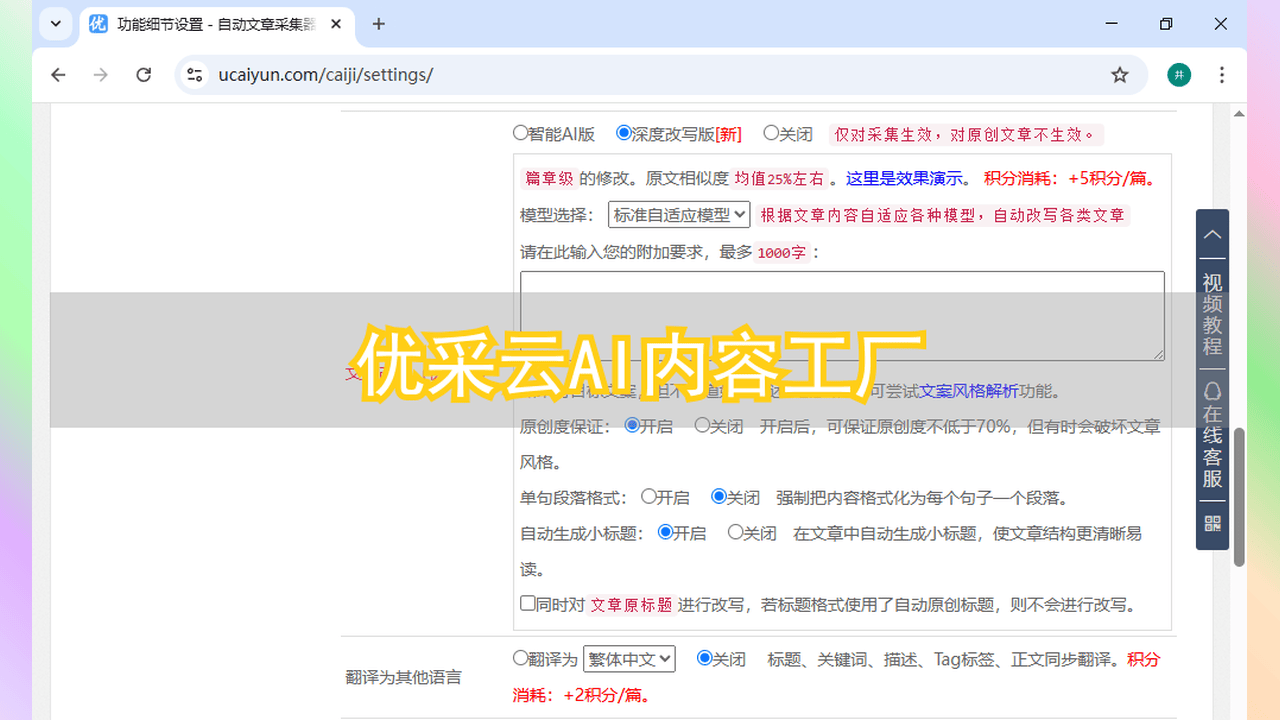
Task: Click the Chrome profile avatar
Action: click(x=1179, y=75)
